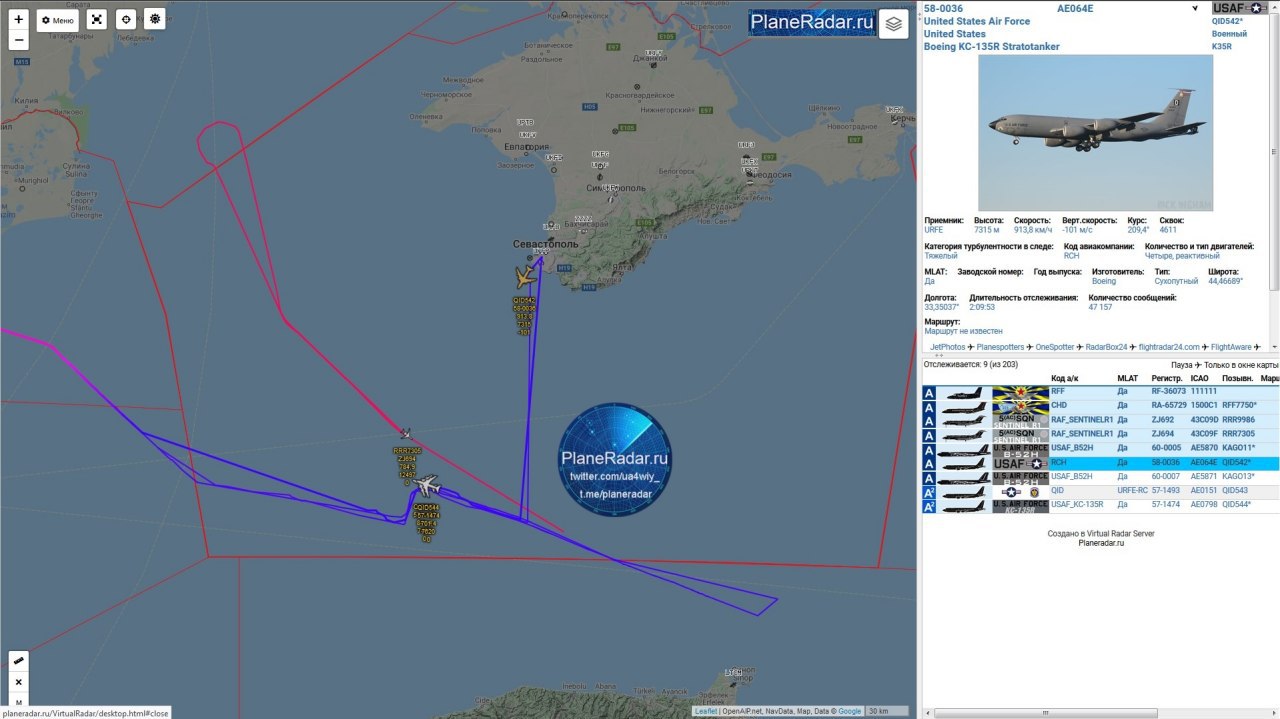Click the Пауза link
This screenshot has width=1280, height=719.
pos(1182,365)
